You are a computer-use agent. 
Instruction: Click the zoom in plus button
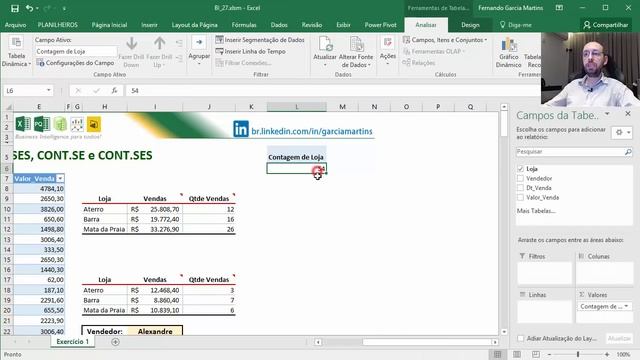[x=607, y=354]
